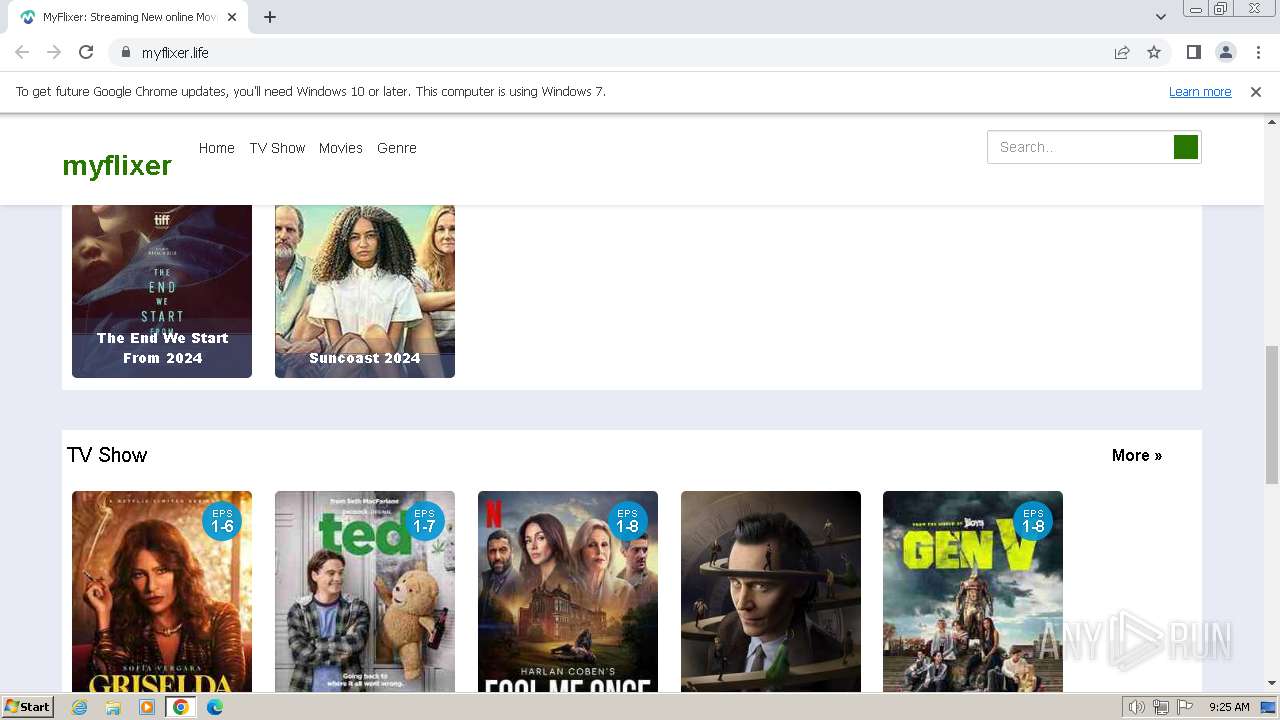Go to the myflixer logo homepage

tap(117, 166)
